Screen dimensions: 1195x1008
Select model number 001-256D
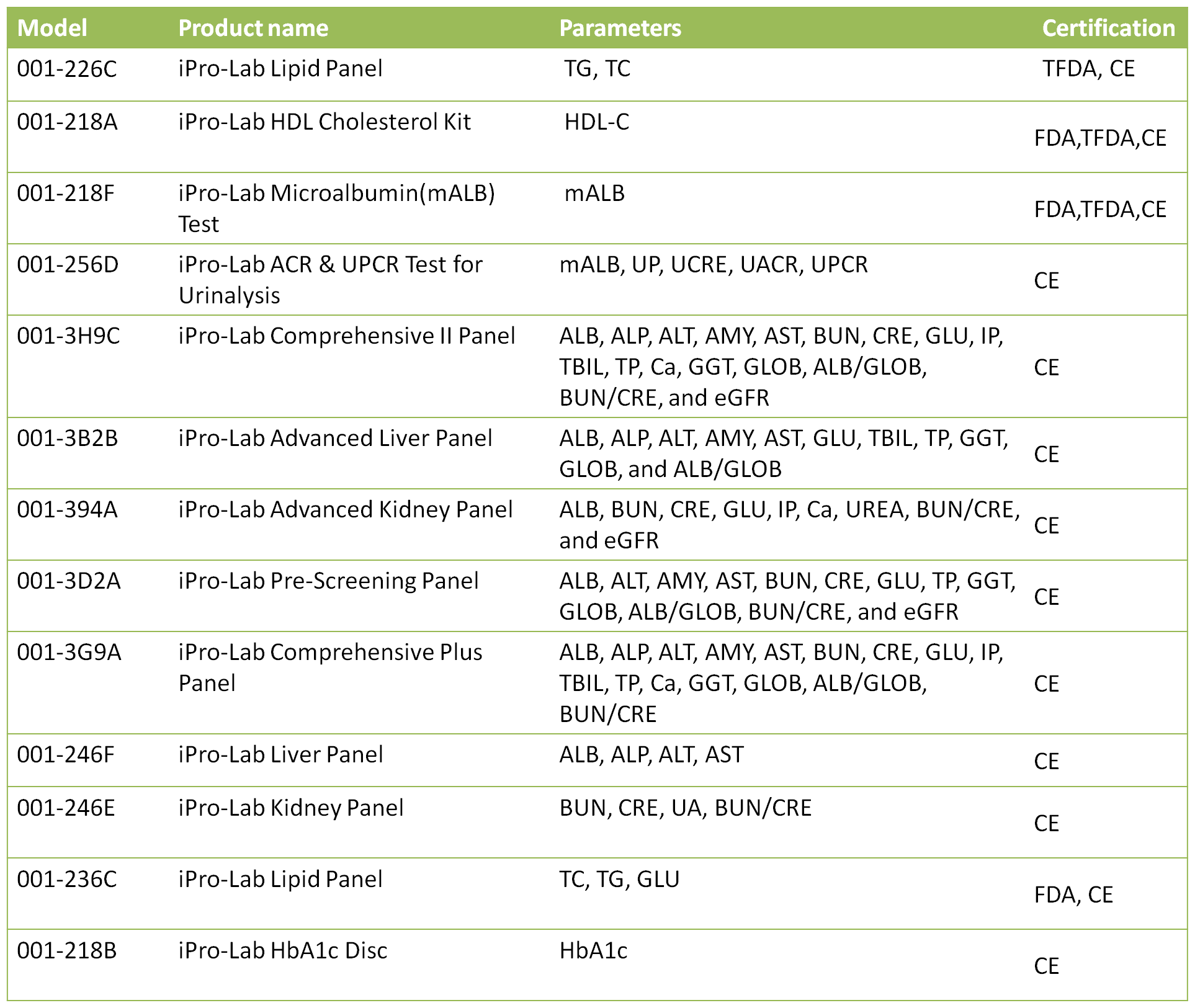click(68, 265)
